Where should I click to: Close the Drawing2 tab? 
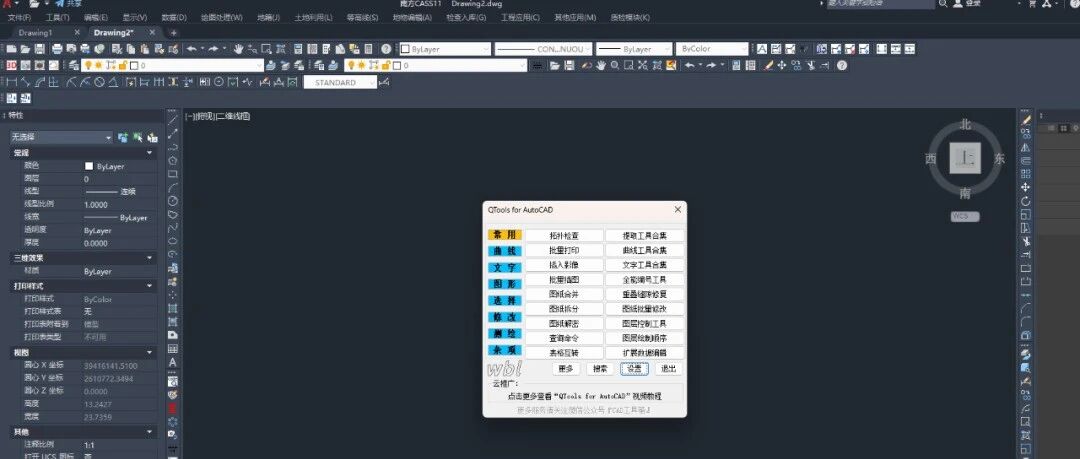click(152, 32)
